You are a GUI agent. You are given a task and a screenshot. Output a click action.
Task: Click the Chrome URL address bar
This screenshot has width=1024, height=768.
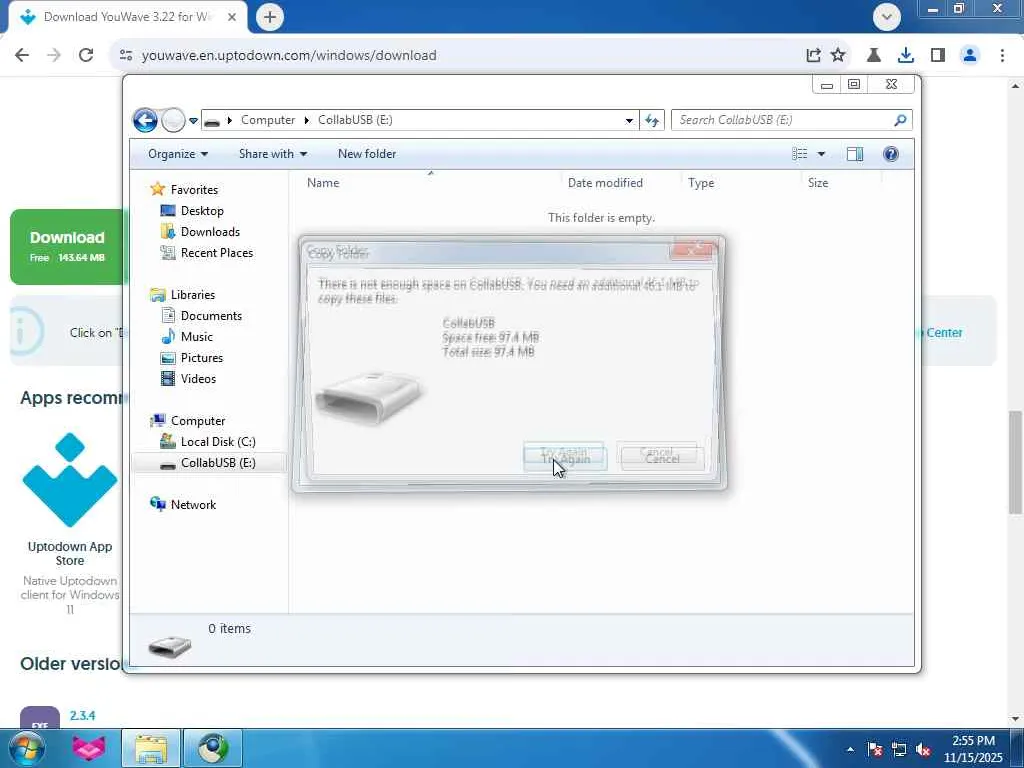pos(457,56)
